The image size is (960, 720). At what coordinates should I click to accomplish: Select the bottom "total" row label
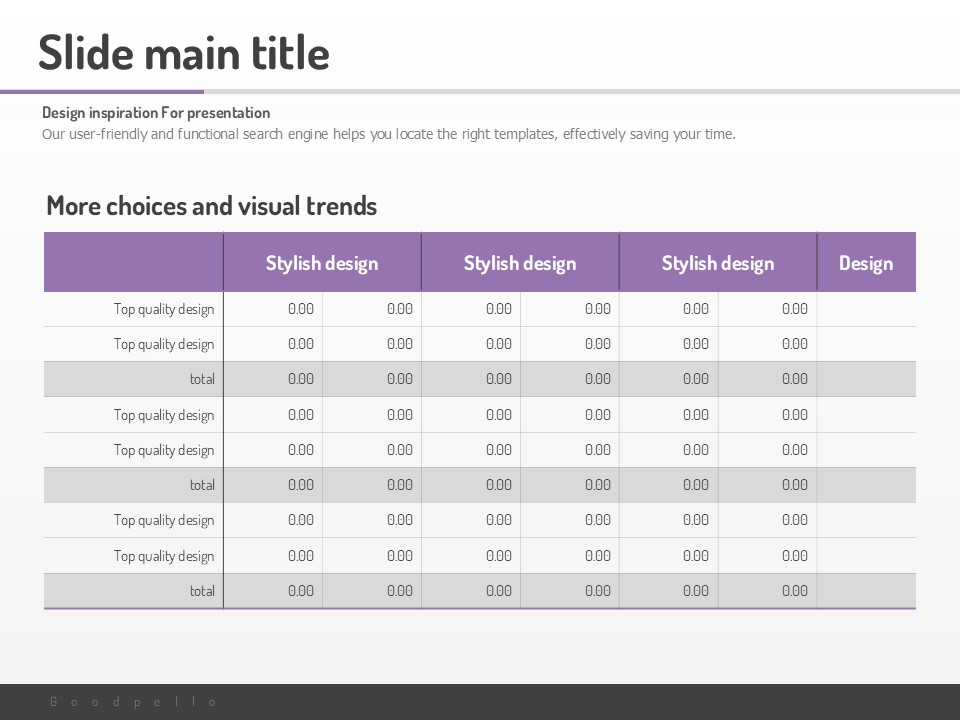click(x=202, y=591)
